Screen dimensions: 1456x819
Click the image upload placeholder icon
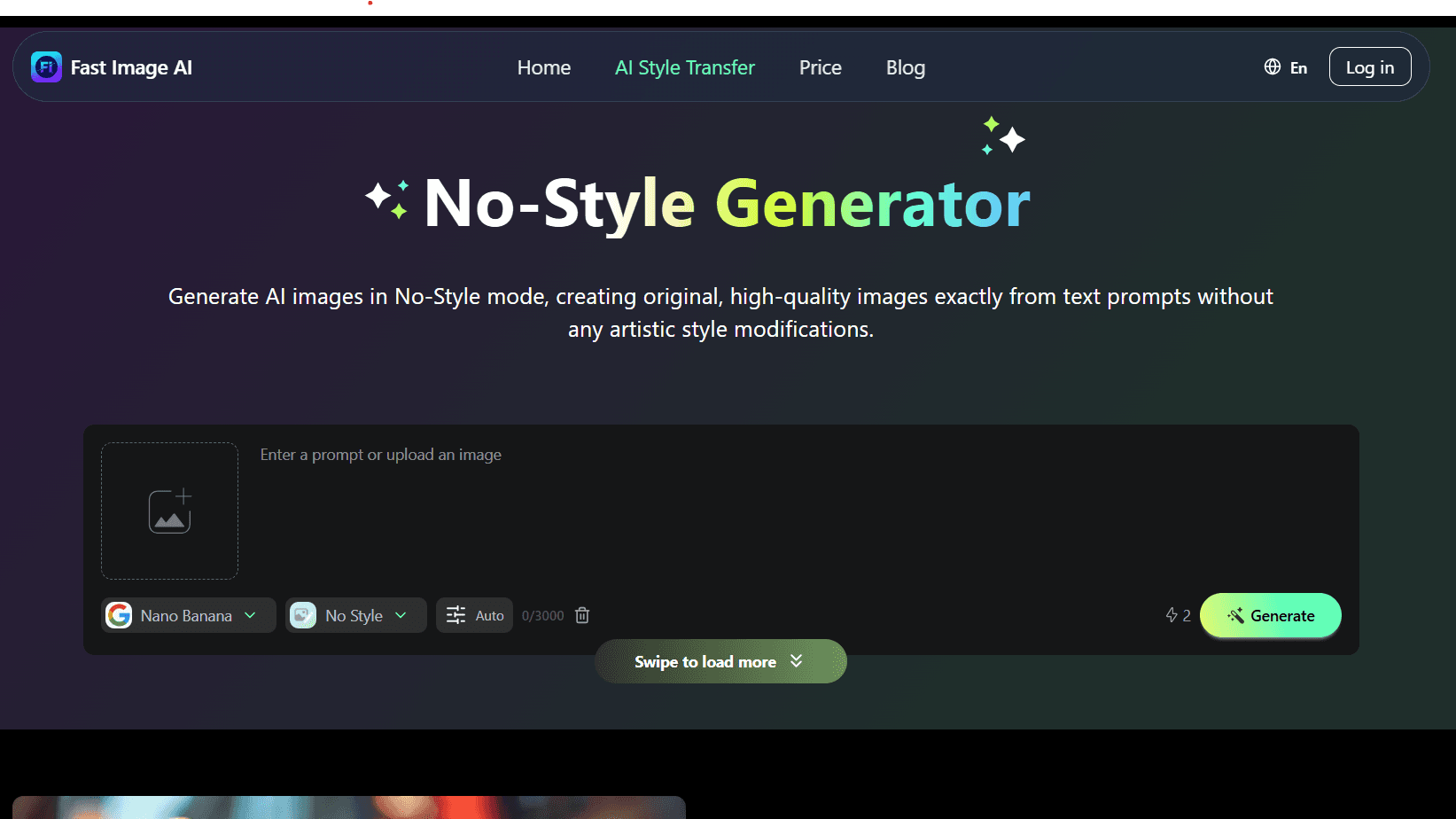coord(169,511)
